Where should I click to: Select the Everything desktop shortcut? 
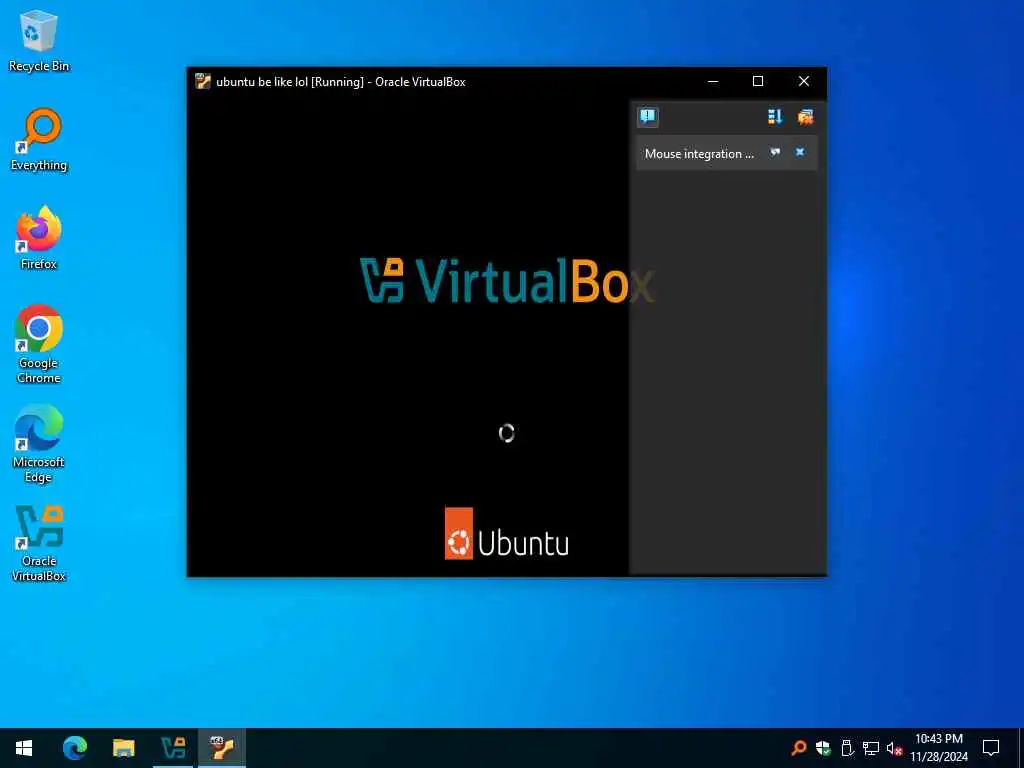click(39, 140)
